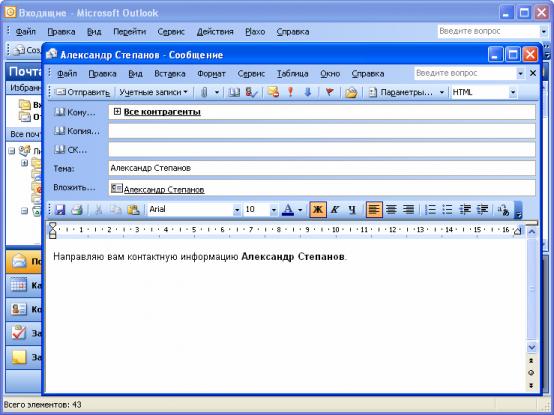Open the Окно menu
The width and height of the screenshot is (554, 415).
pyautogui.click(x=330, y=73)
